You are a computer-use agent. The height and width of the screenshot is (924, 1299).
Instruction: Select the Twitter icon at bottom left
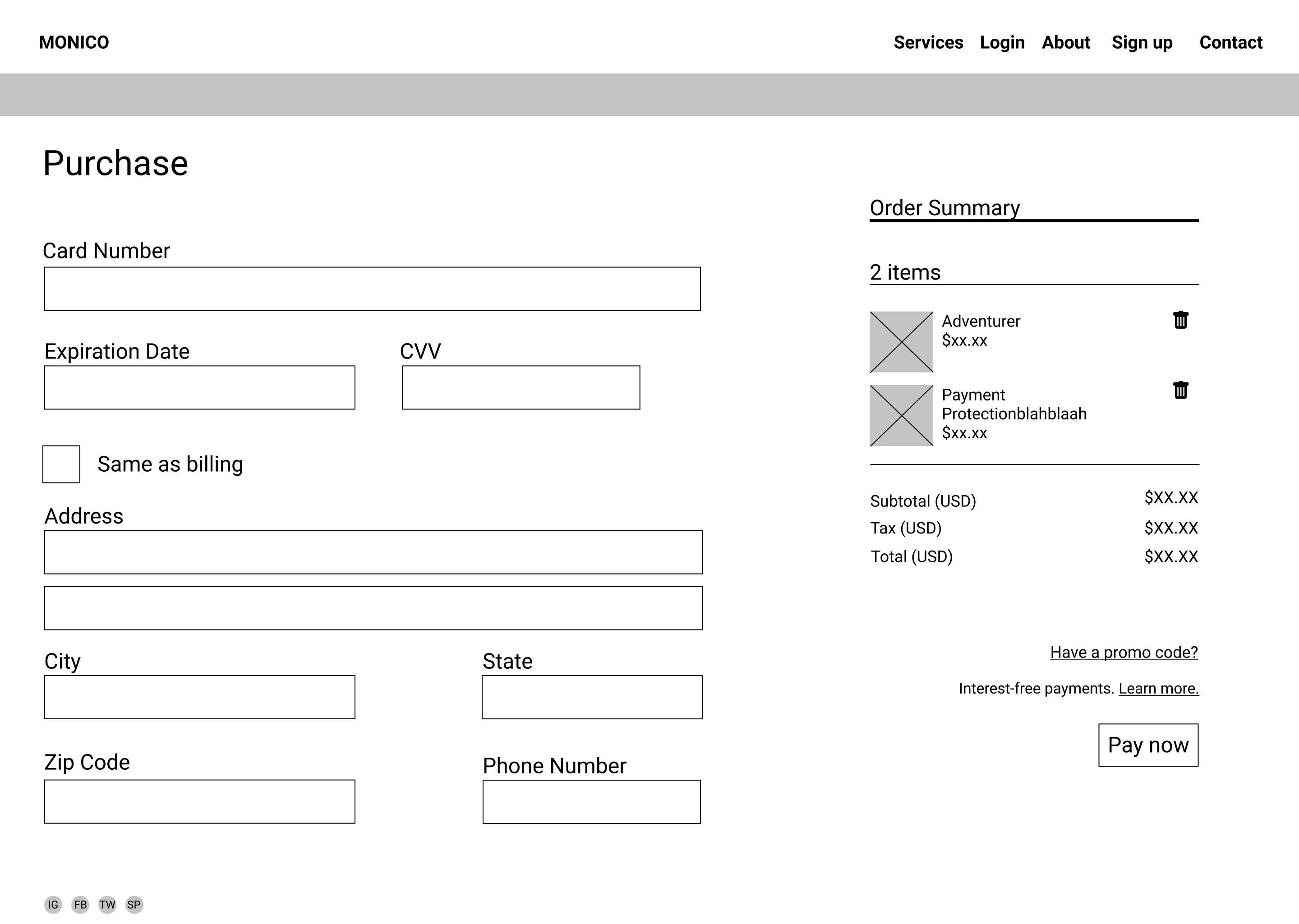pyautogui.click(x=107, y=904)
